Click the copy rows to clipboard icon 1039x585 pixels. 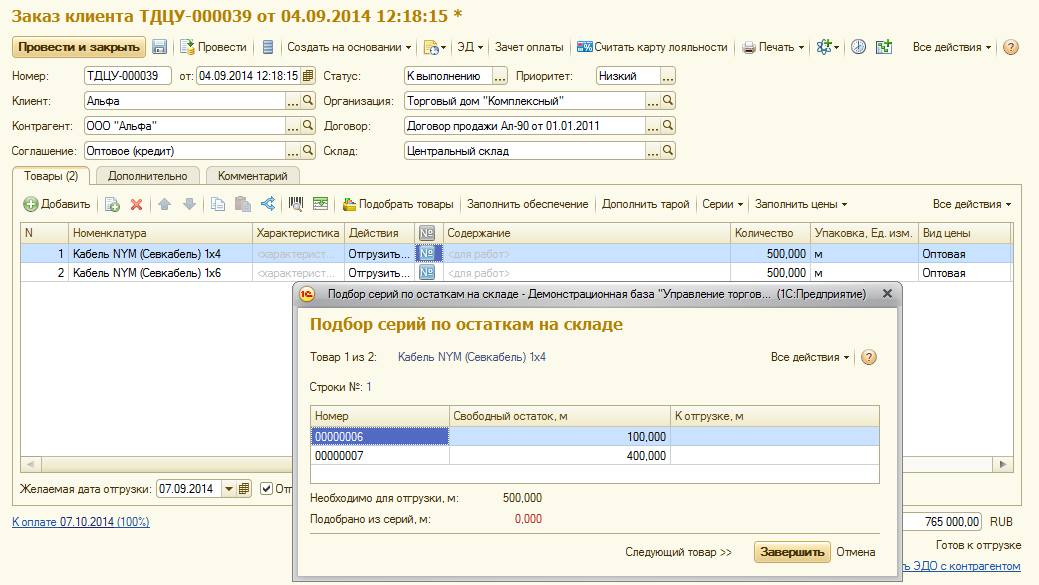217,204
